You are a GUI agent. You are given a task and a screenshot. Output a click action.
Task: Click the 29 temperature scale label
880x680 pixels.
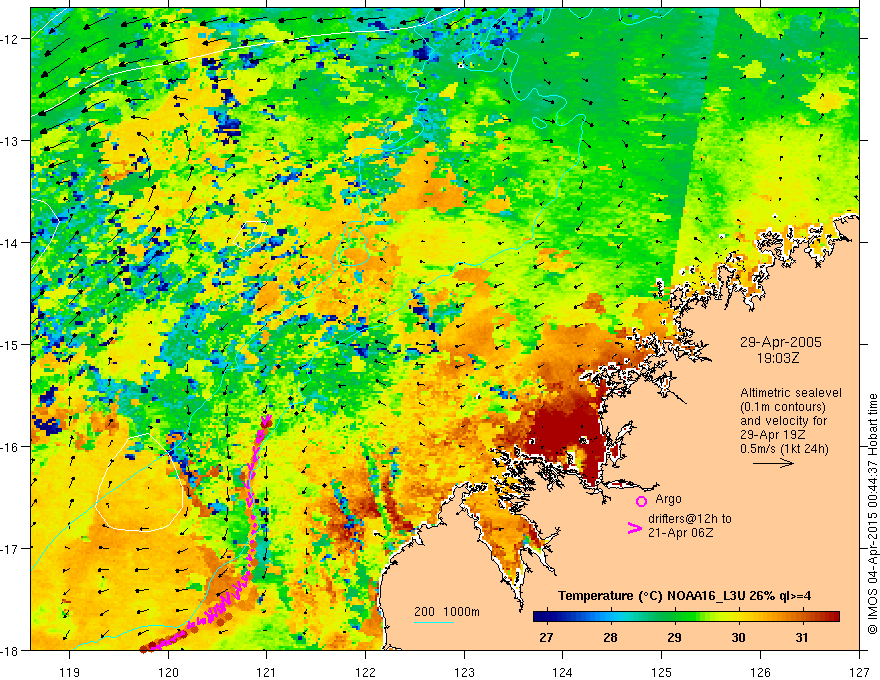pyautogui.click(x=674, y=637)
